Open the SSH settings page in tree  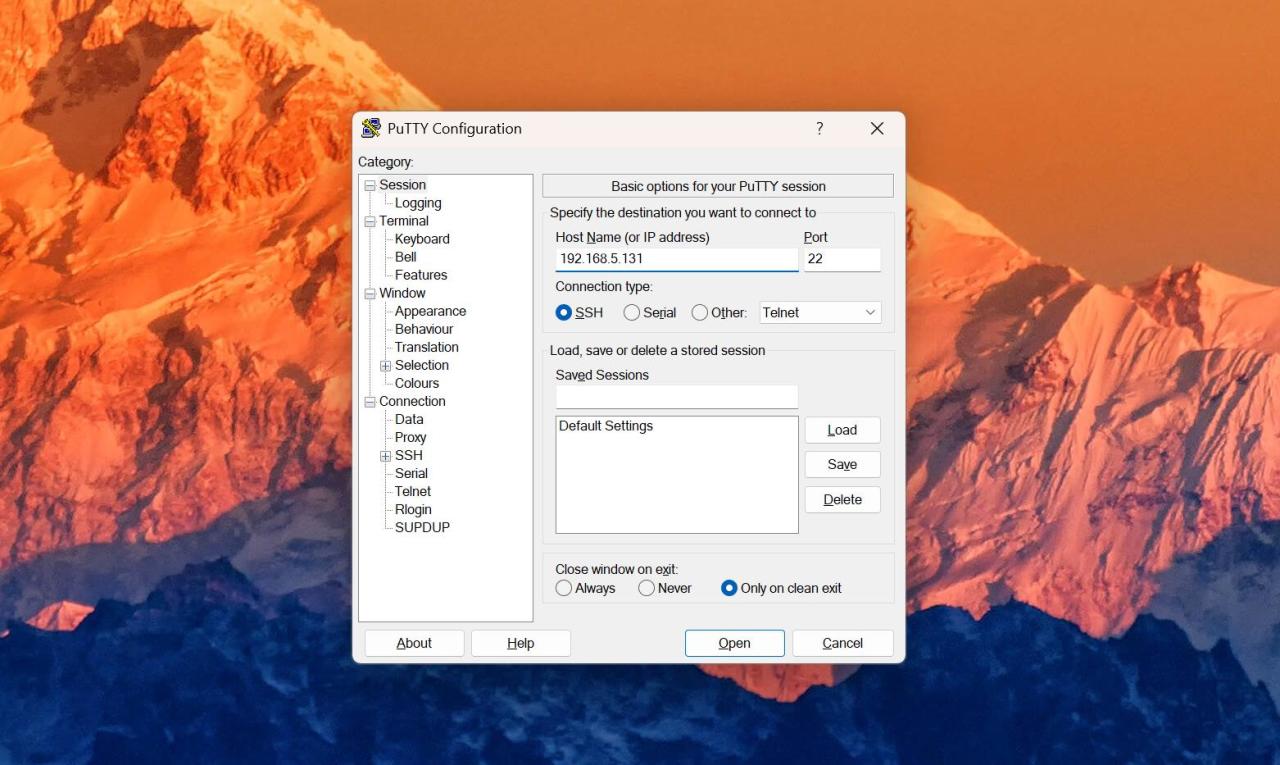pyautogui.click(x=409, y=455)
